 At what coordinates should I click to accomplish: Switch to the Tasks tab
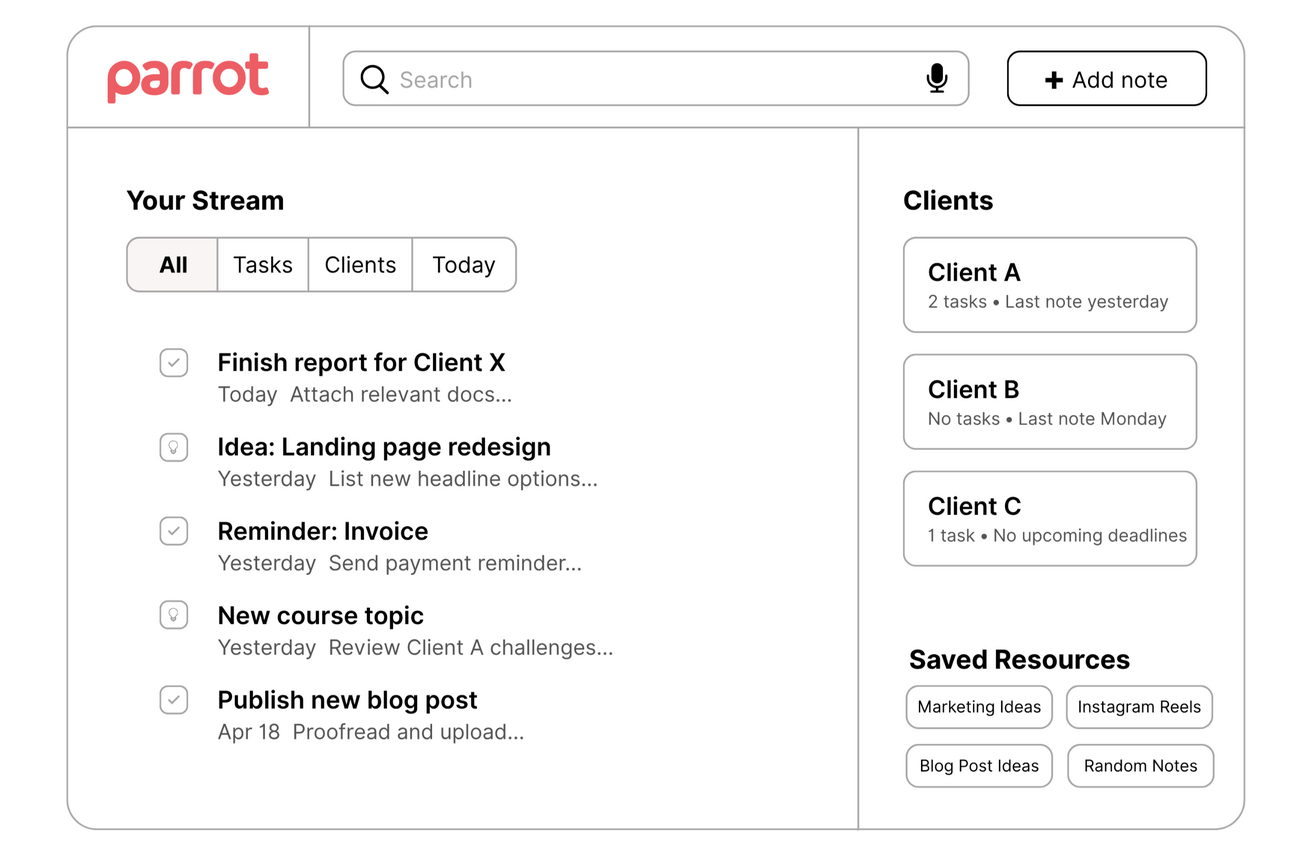point(263,265)
